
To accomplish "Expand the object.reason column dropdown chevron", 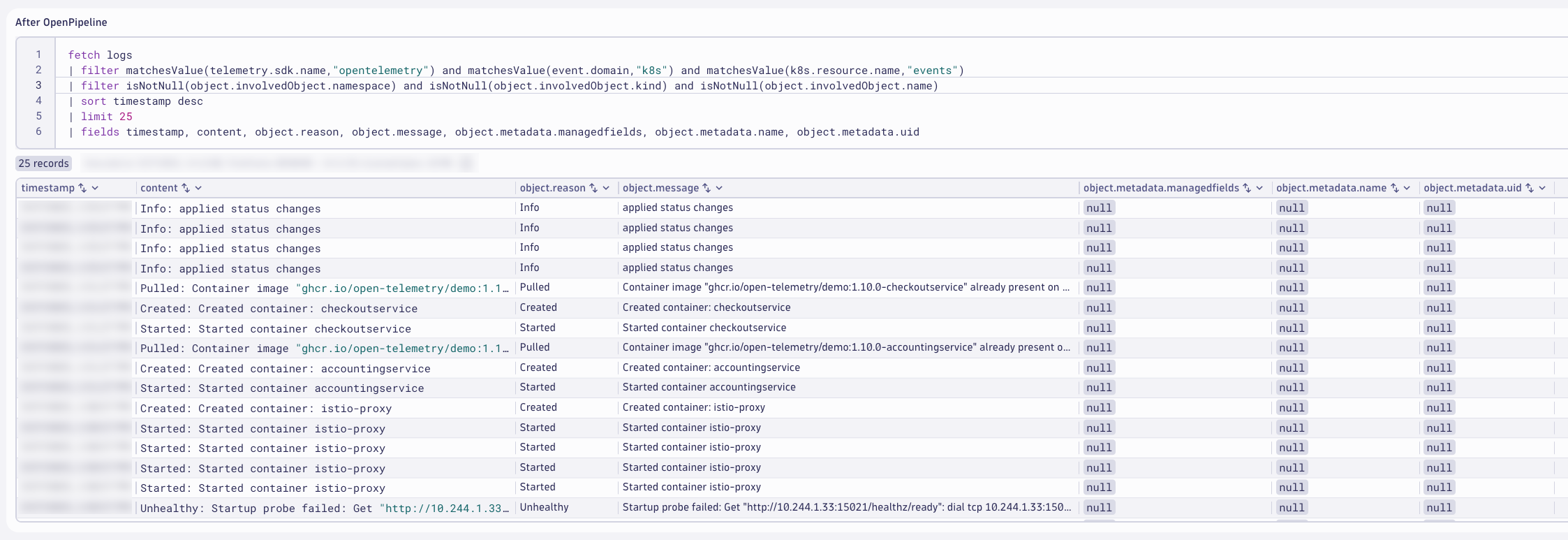I will pos(606,188).
